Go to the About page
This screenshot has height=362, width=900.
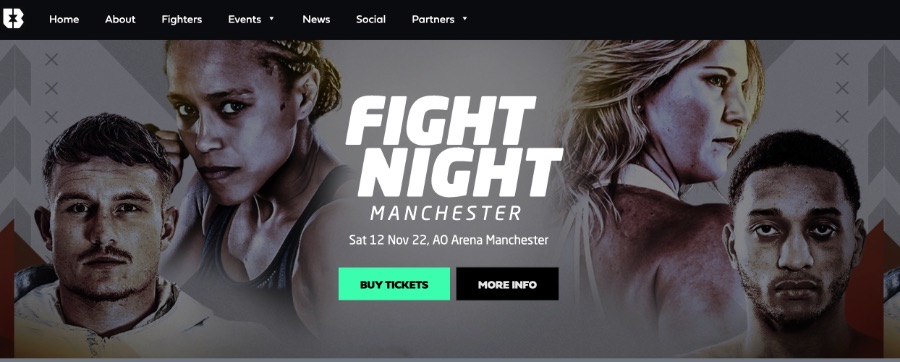pos(120,20)
